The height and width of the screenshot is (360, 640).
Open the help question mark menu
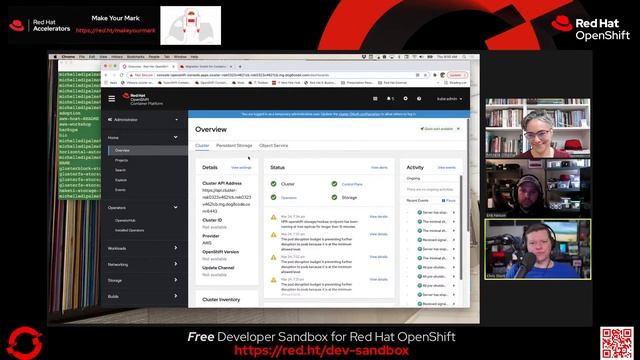pos(419,98)
